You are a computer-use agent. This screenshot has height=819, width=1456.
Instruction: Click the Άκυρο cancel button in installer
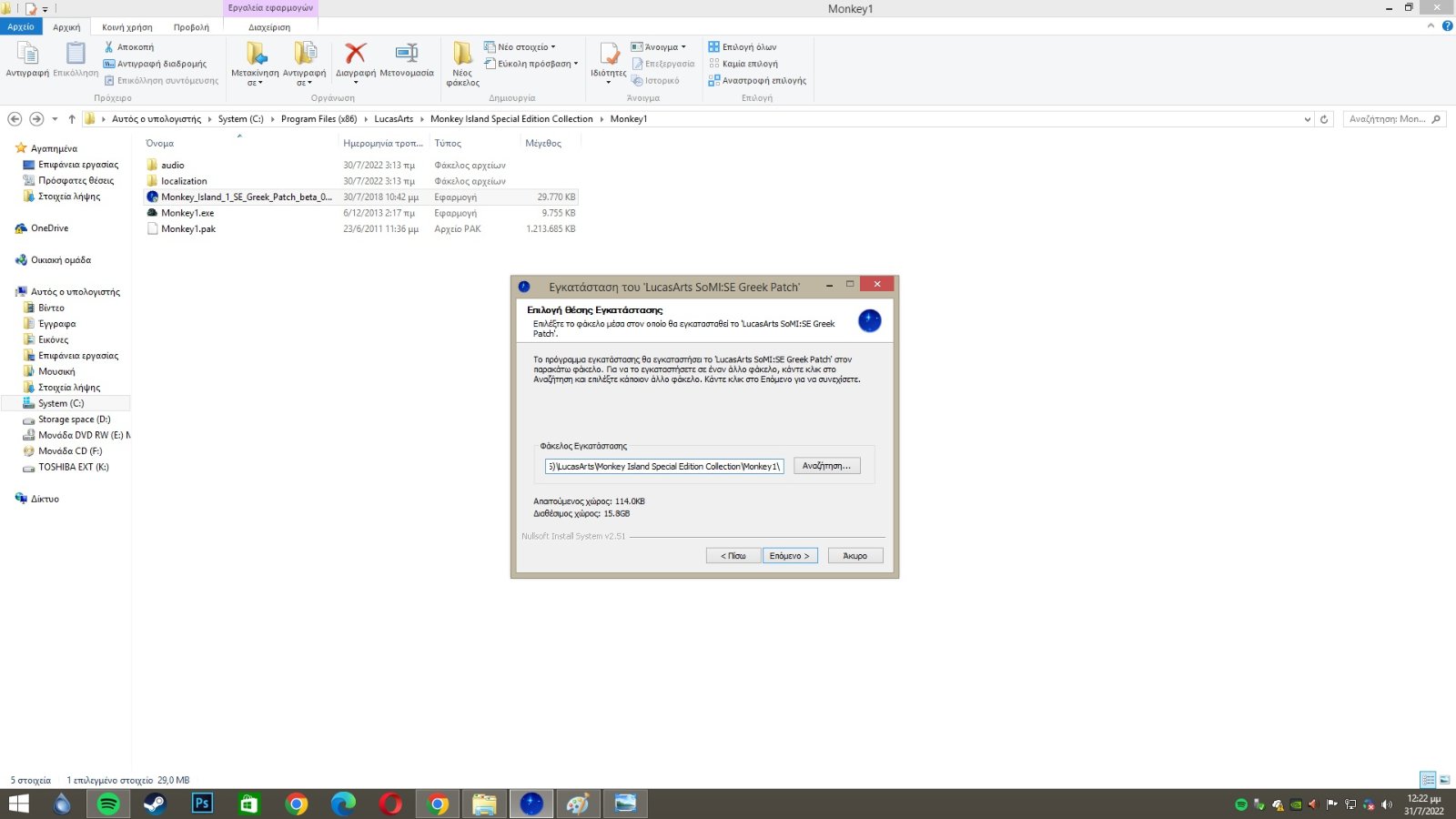pyautogui.click(x=855, y=555)
